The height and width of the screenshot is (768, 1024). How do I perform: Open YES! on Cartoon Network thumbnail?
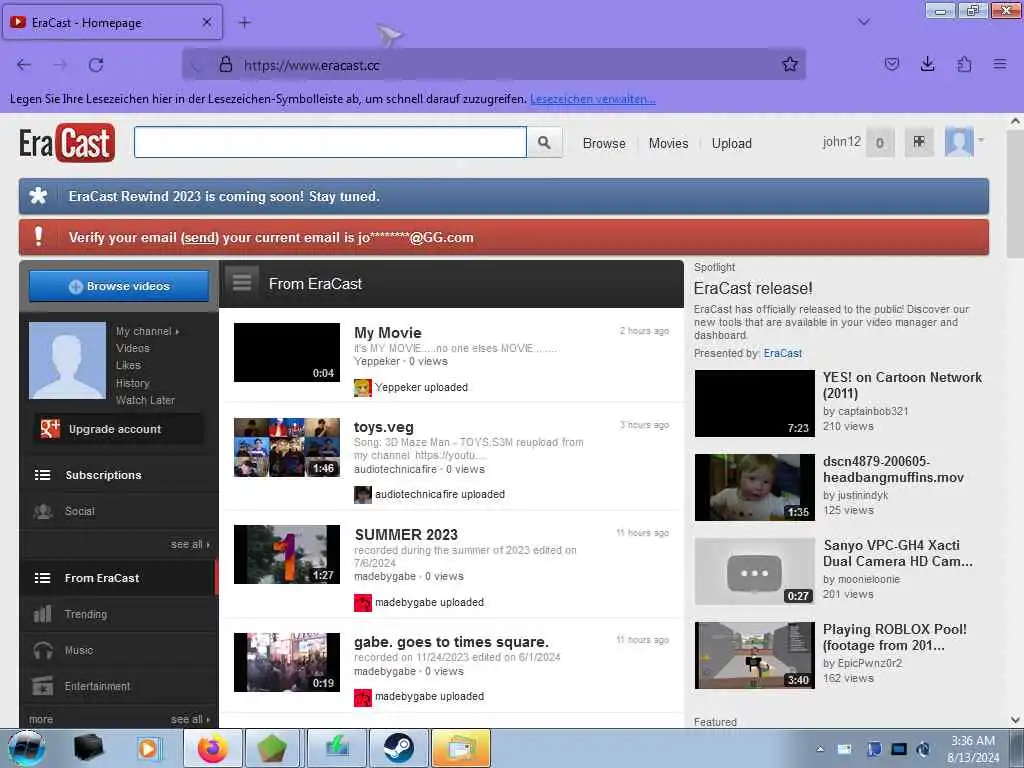pyautogui.click(x=754, y=404)
